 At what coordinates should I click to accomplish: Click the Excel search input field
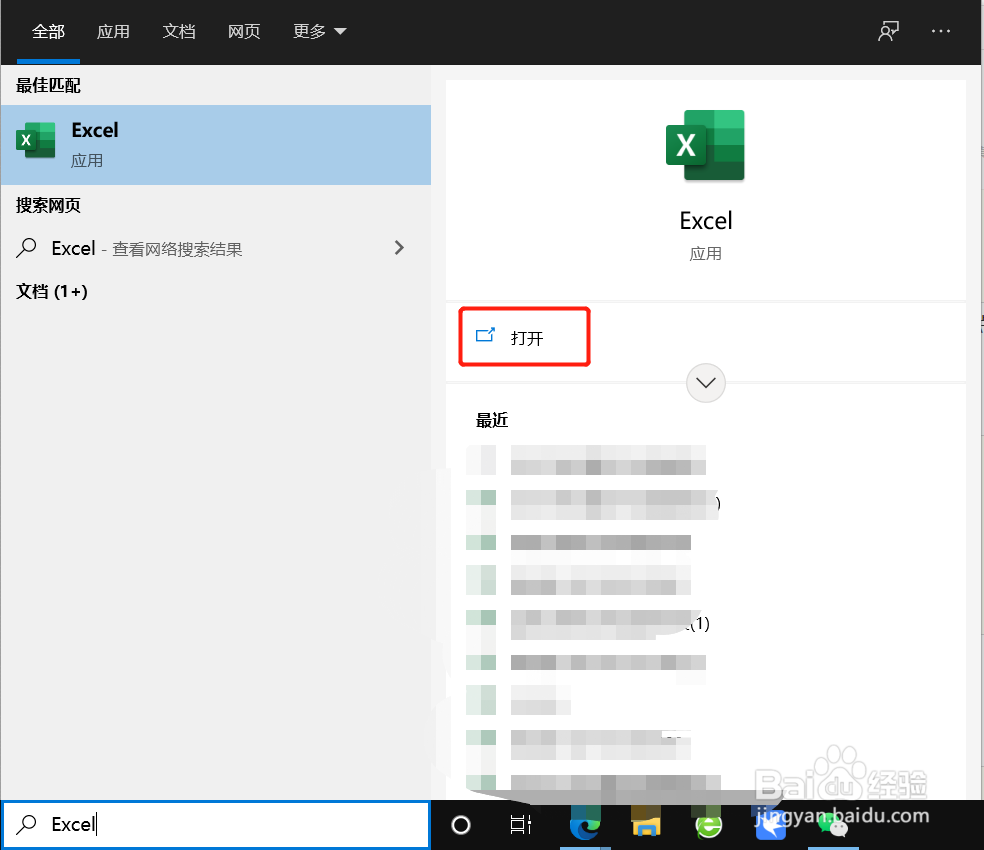216,824
